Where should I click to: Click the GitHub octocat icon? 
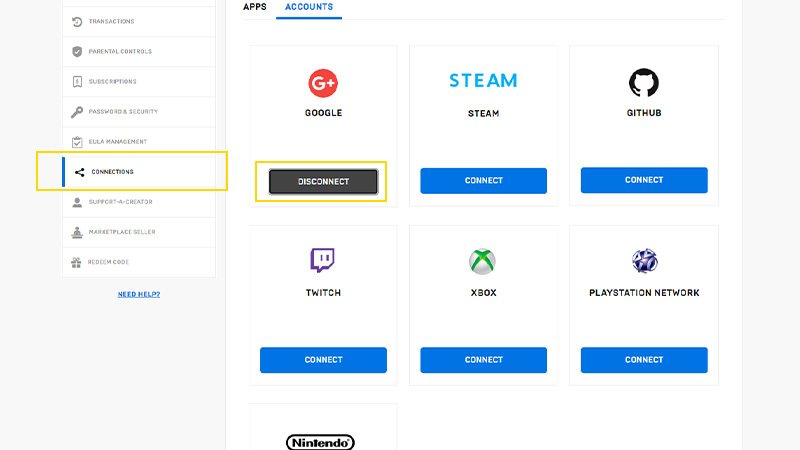pos(644,82)
